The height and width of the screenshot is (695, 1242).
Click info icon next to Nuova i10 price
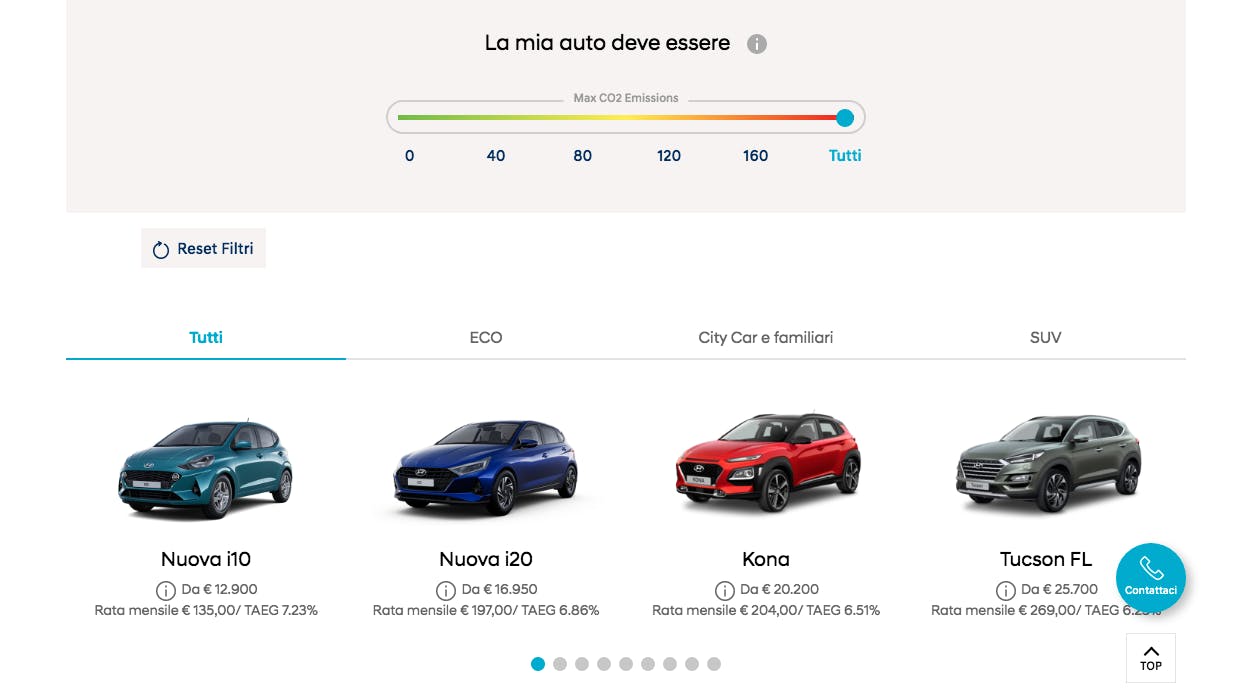(166, 590)
